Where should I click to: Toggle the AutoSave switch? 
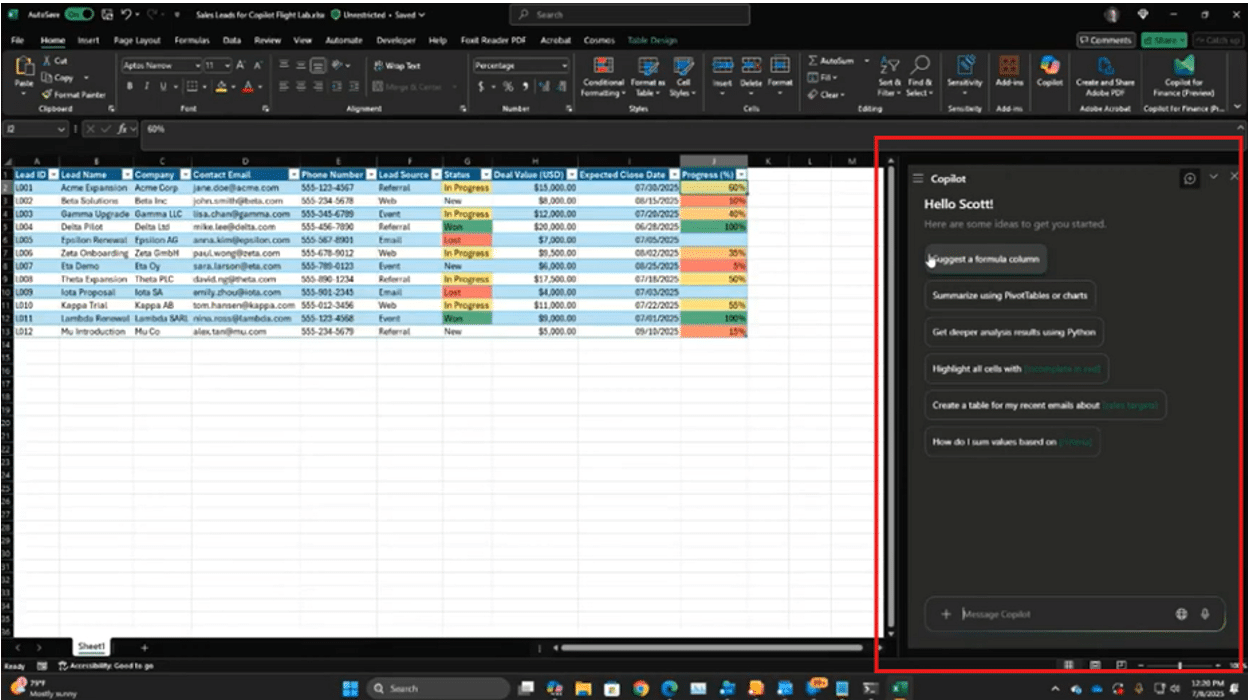[78, 15]
